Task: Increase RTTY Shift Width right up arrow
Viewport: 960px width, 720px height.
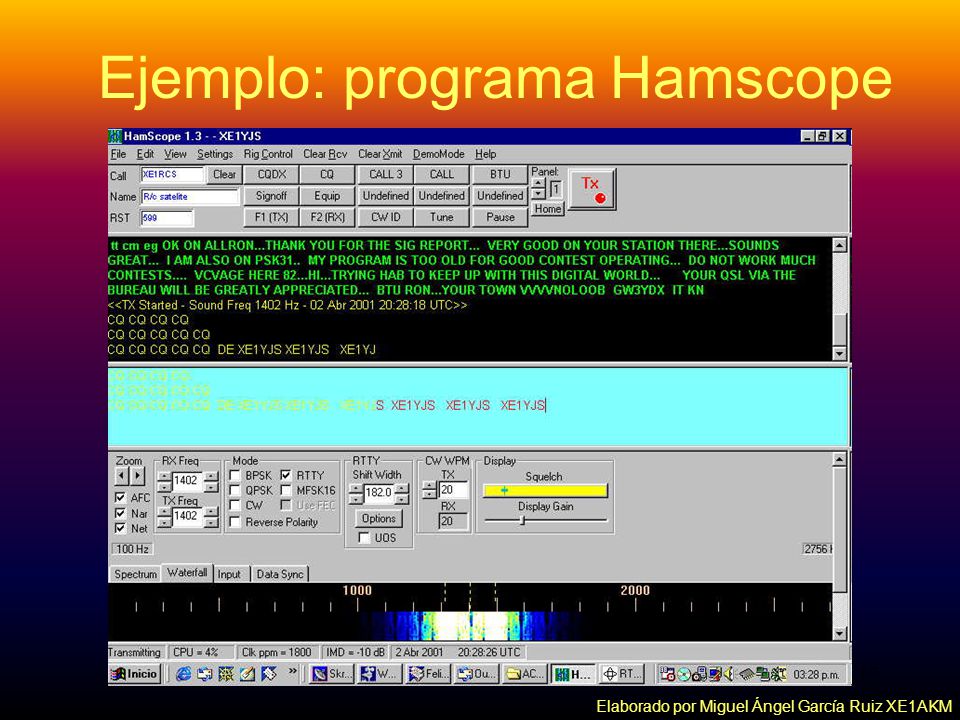Action: click(401, 488)
